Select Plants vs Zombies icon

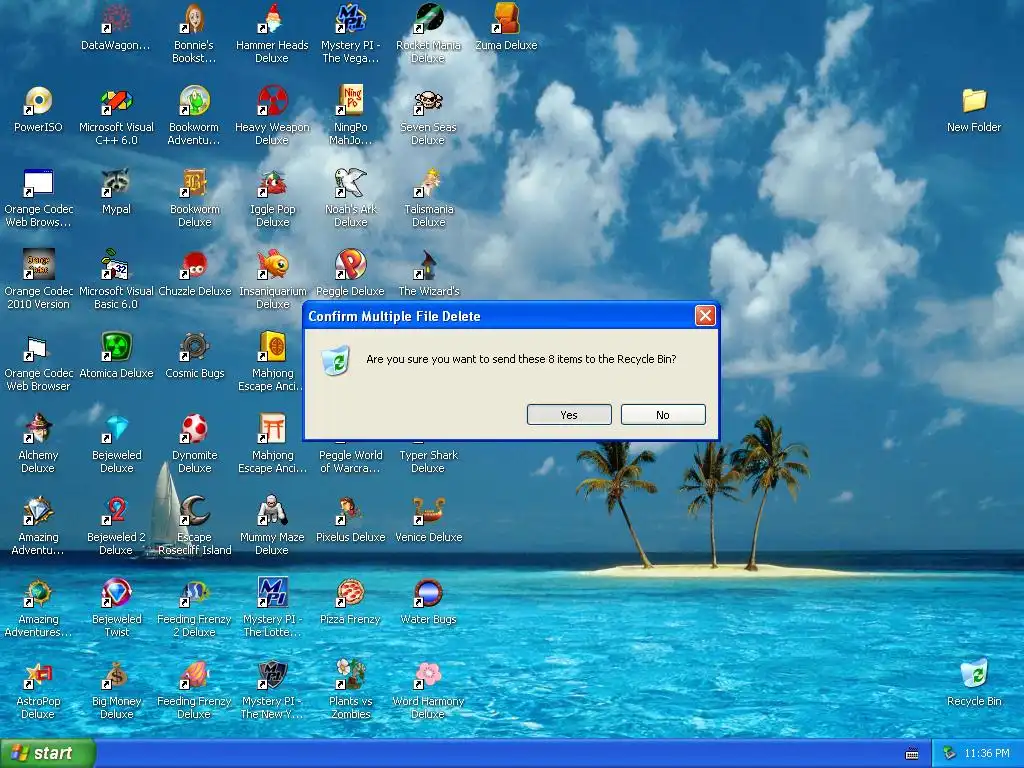coord(351,691)
